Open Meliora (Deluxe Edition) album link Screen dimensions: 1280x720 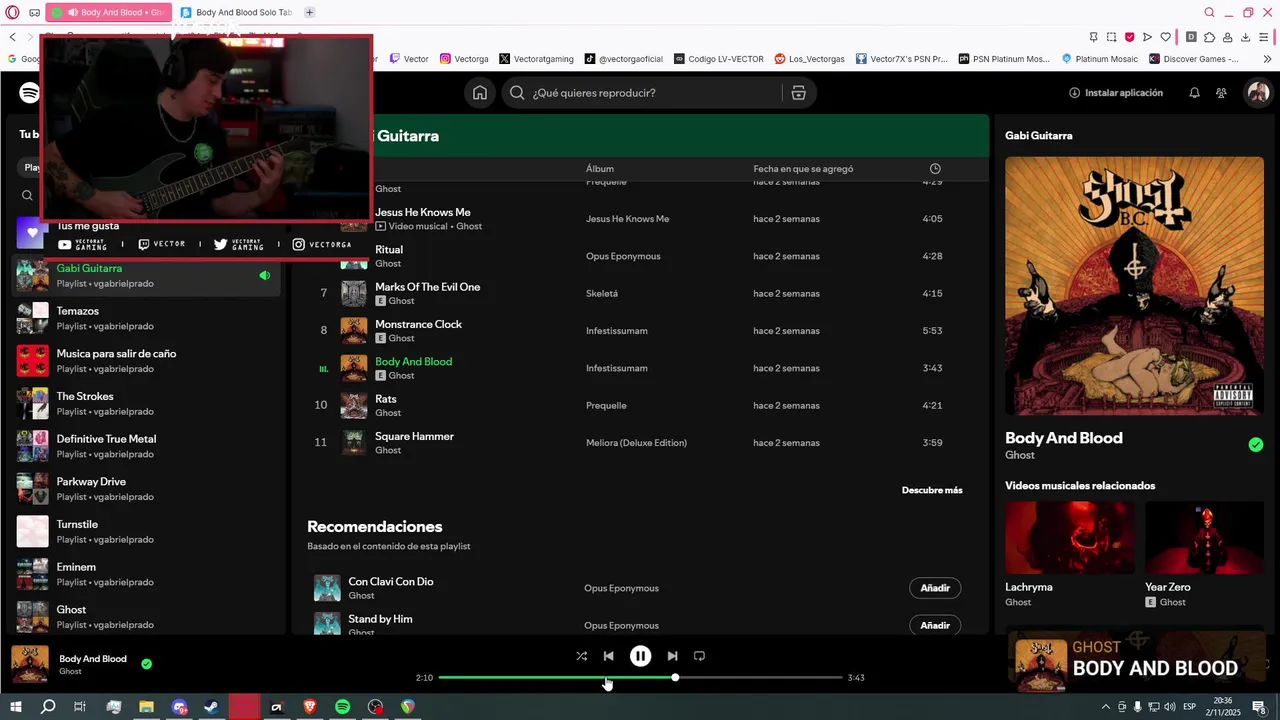click(636, 443)
